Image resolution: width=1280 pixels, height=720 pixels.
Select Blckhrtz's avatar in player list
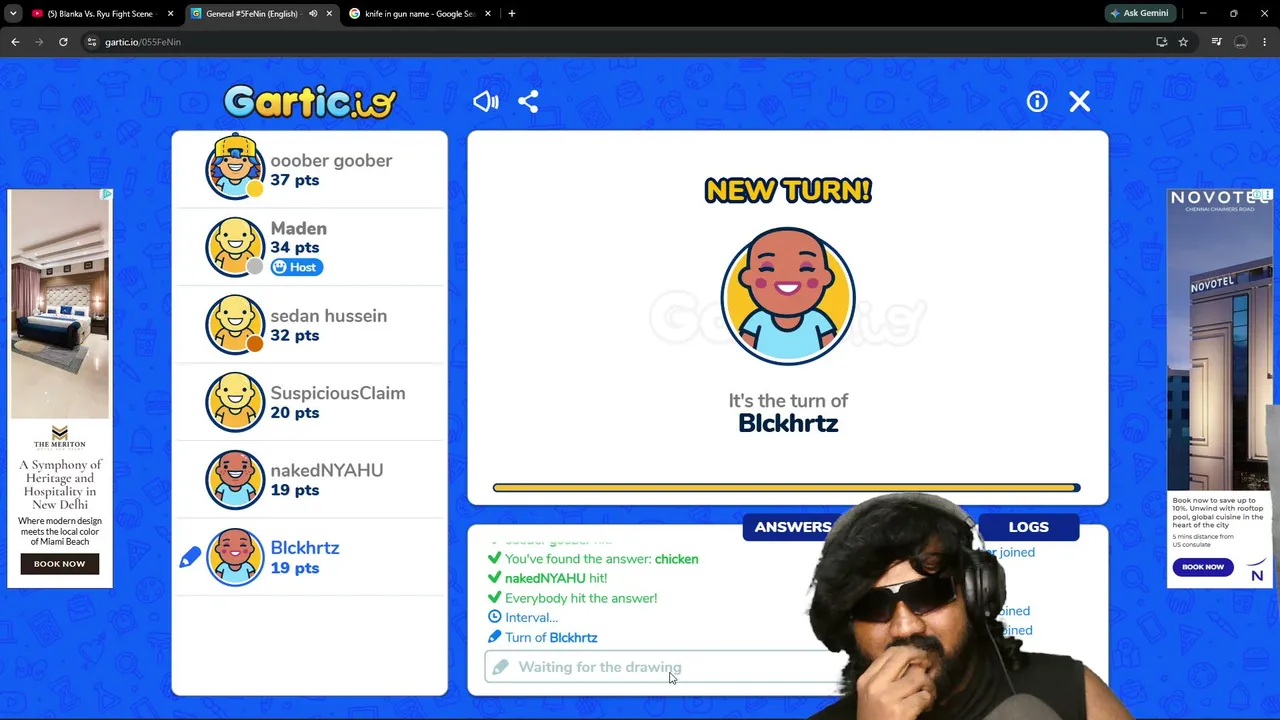pyautogui.click(x=235, y=557)
